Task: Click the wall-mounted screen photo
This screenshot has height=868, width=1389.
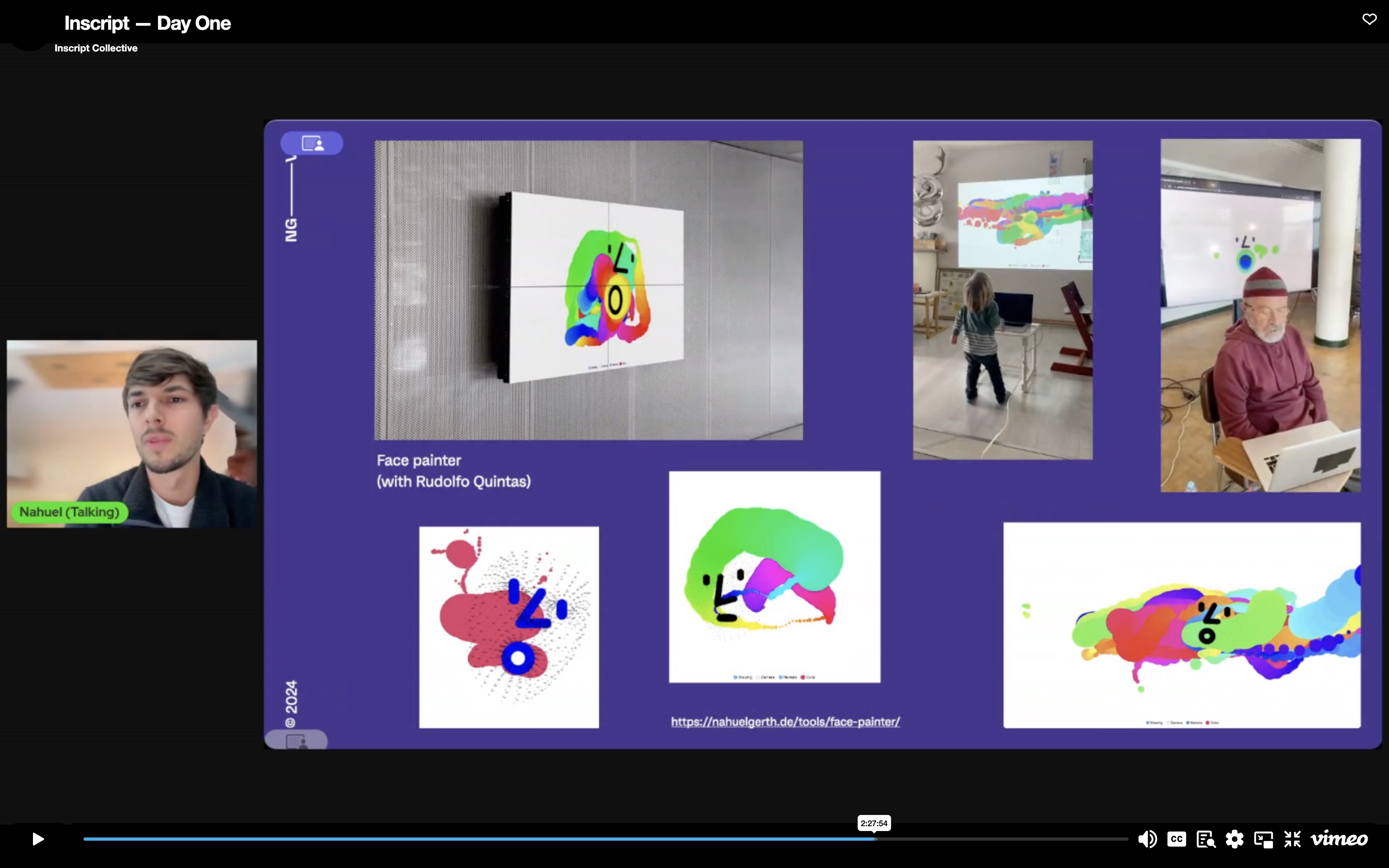Action: tap(588, 290)
